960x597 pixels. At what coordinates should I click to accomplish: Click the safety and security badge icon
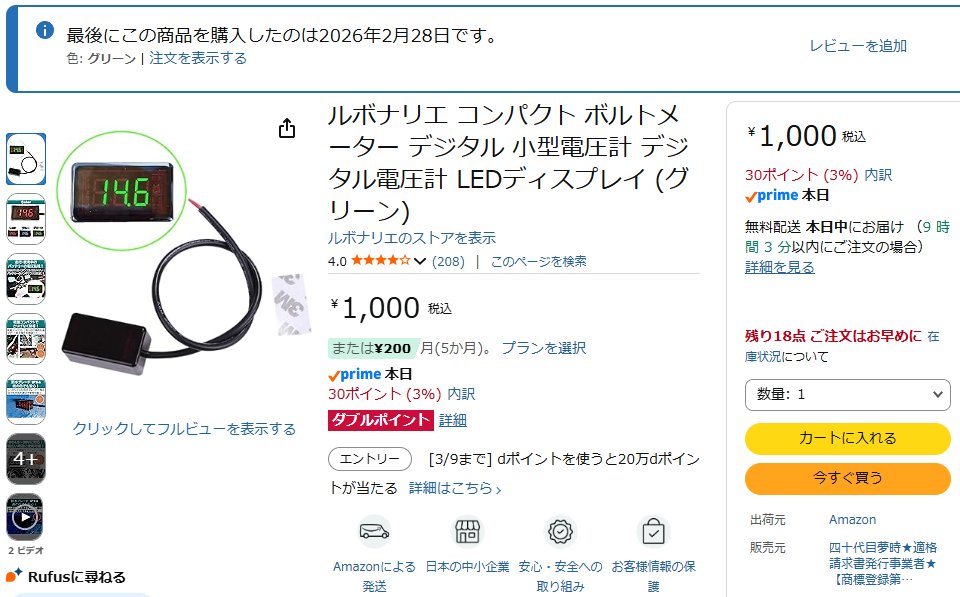(560, 531)
